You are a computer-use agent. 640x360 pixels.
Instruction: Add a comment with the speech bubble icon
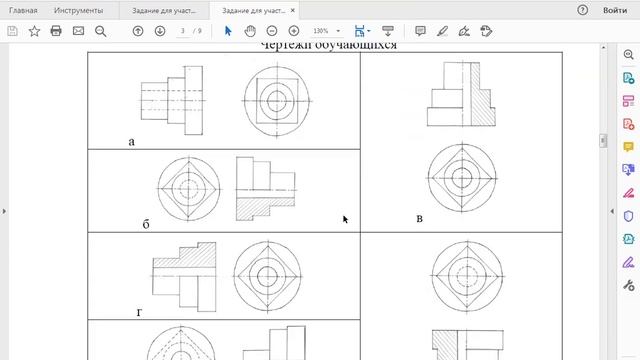[x=420, y=31]
